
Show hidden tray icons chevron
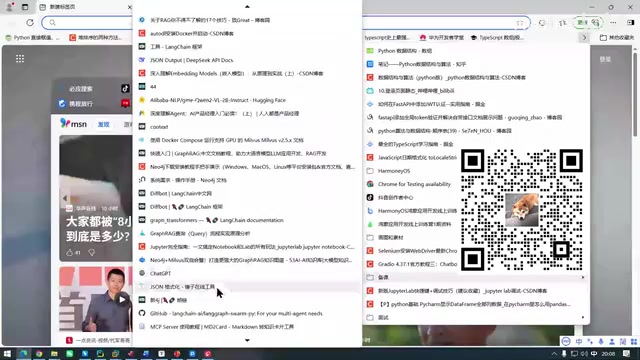click(554, 353)
